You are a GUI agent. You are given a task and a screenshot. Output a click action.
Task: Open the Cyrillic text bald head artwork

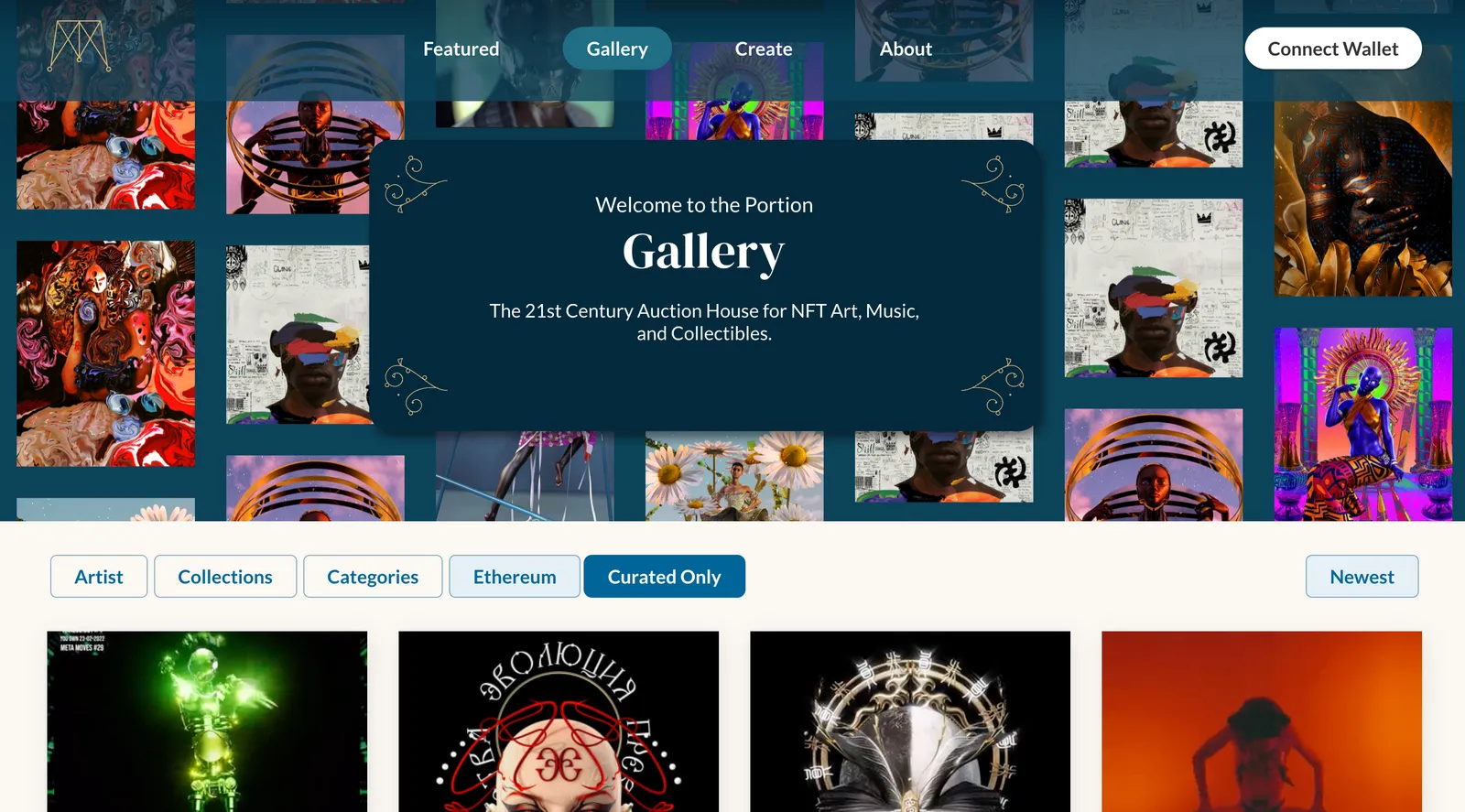(x=559, y=721)
